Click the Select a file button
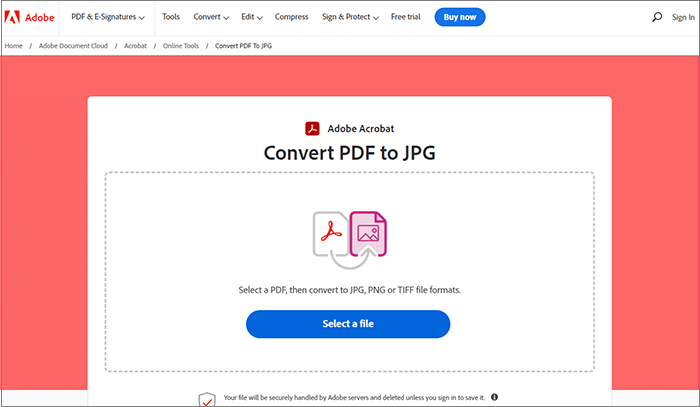Viewport: 700px width, 407px height. coord(348,324)
